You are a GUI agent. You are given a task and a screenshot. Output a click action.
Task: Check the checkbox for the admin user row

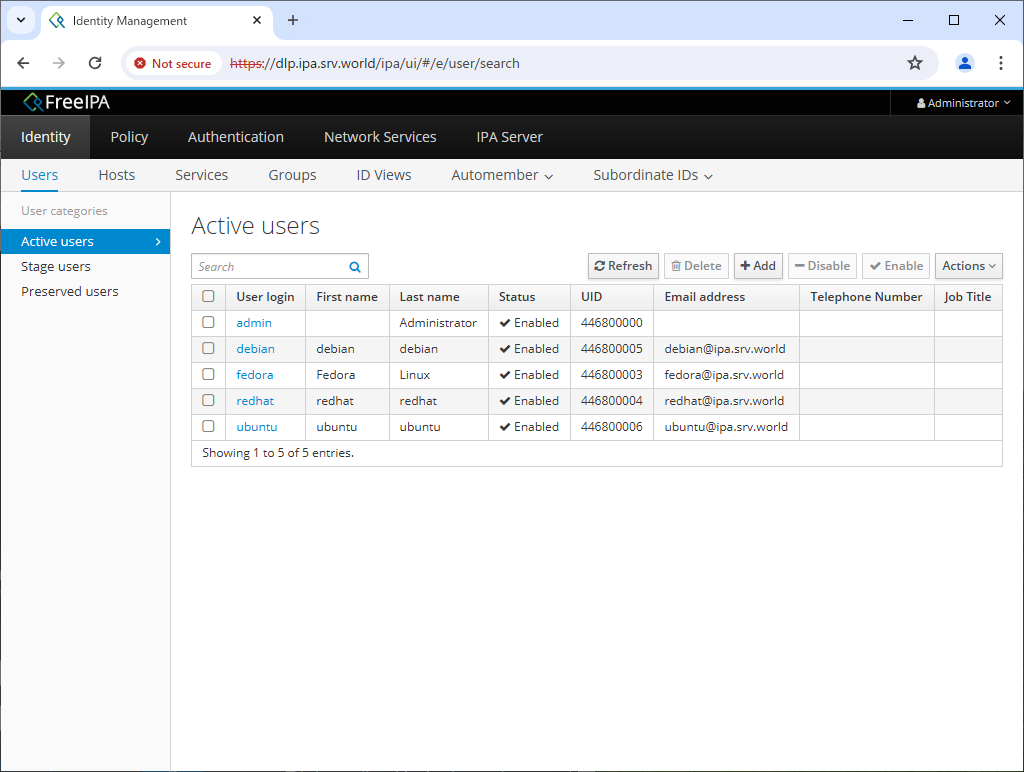tap(209, 322)
